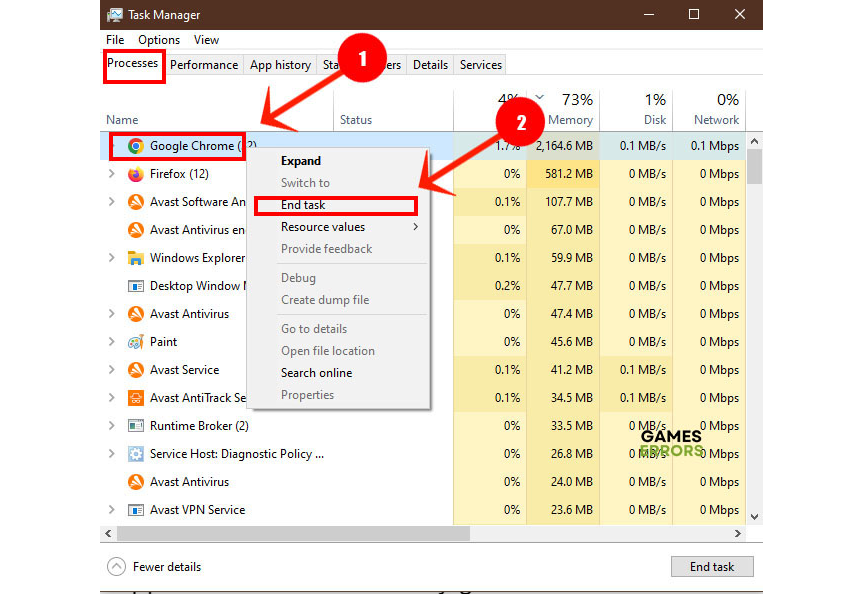Image resolution: width=863 pixels, height=594 pixels.
Task: Click the Firefox process icon
Action: [135, 174]
